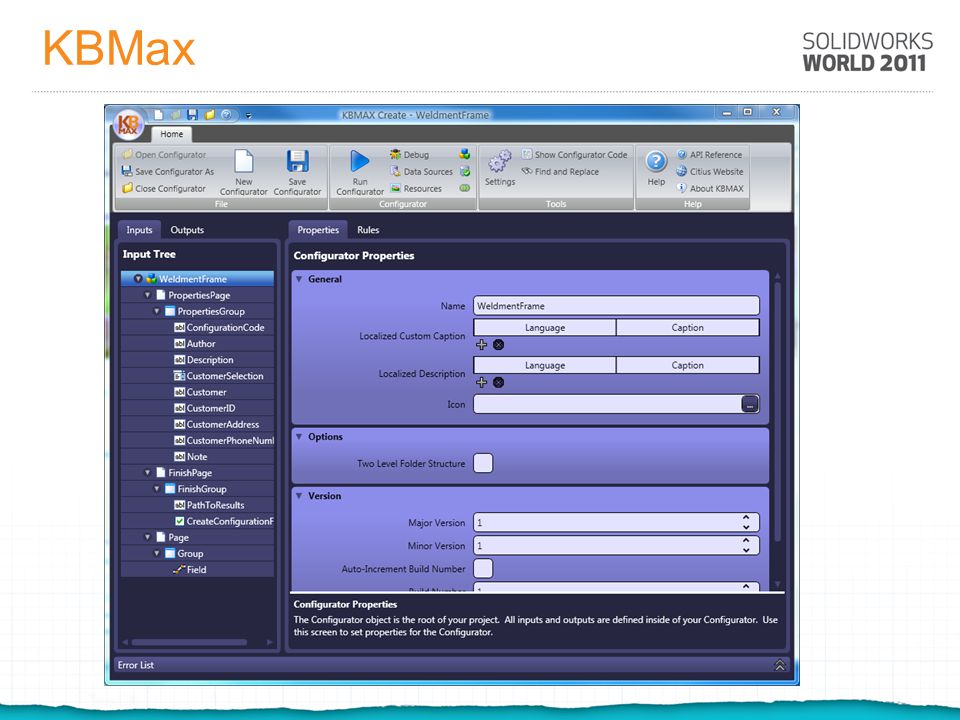Screen dimensions: 960x720
Task: Remove Localized Custom Caption row with delete icon
Action: pos(498,345)
